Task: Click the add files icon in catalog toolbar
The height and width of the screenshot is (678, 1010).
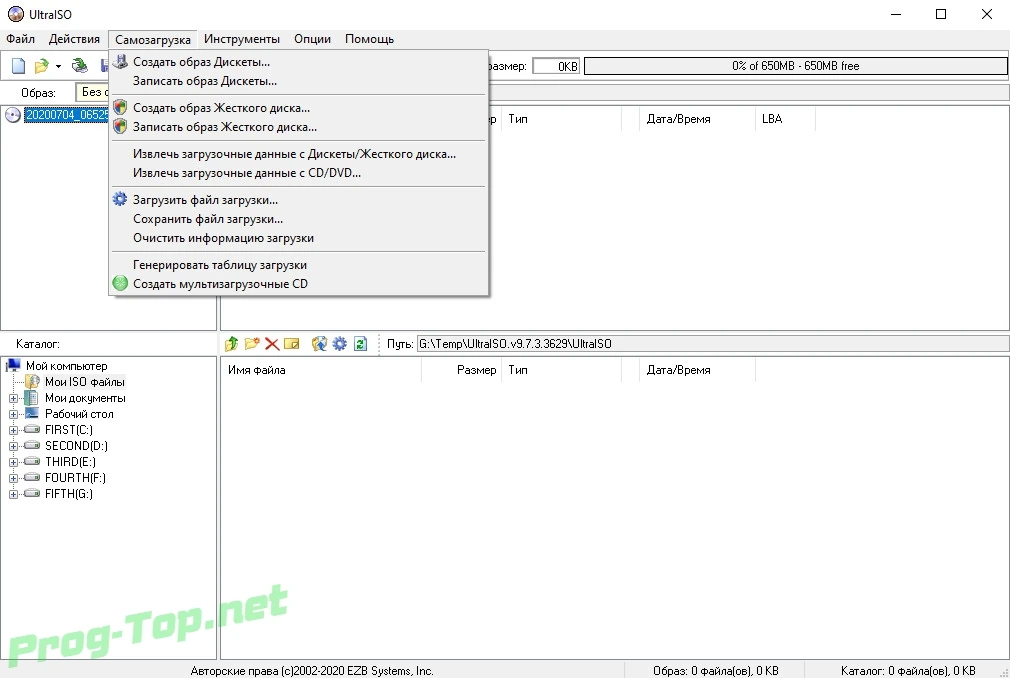Action: (319, 344)
